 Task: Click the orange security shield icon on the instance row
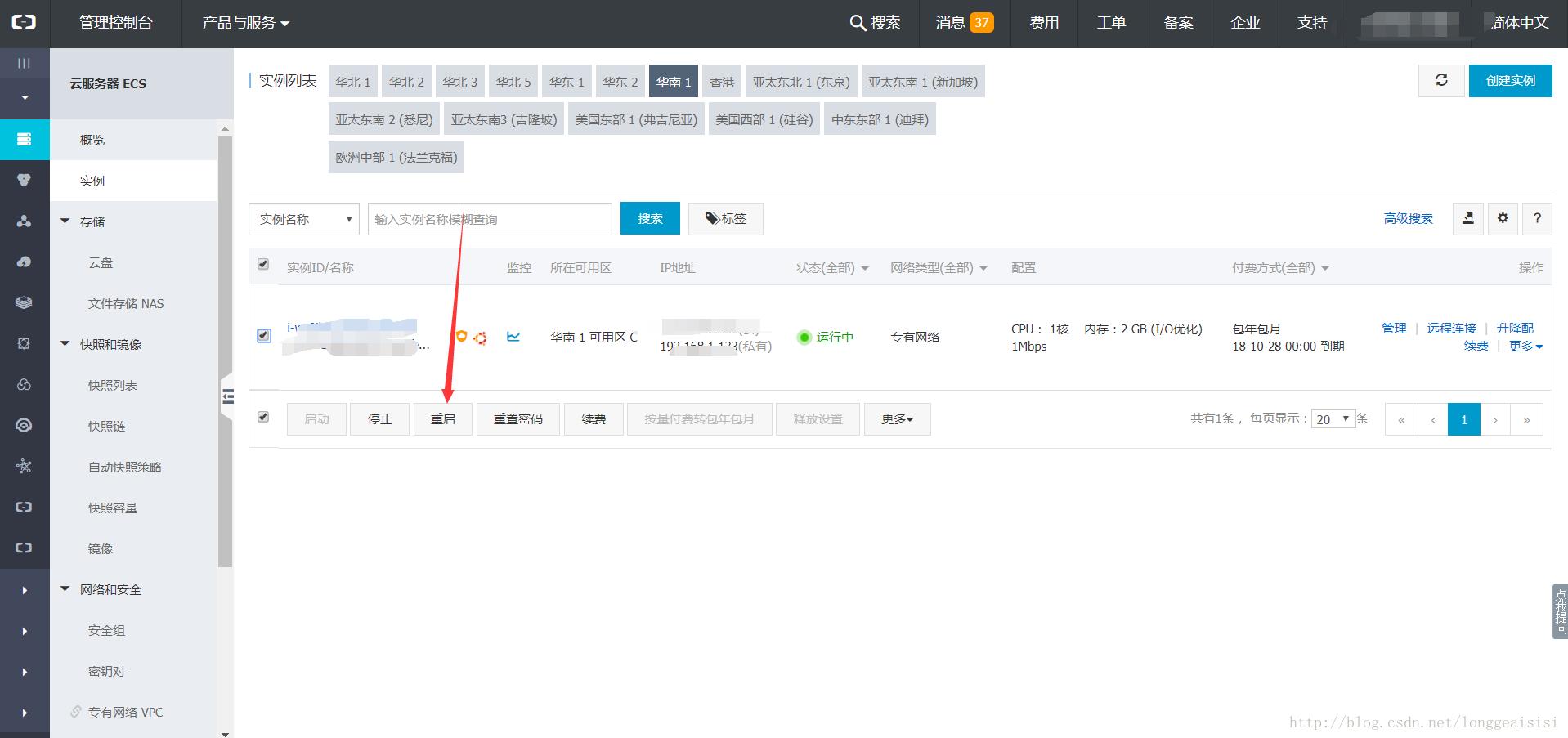point(461,336)
